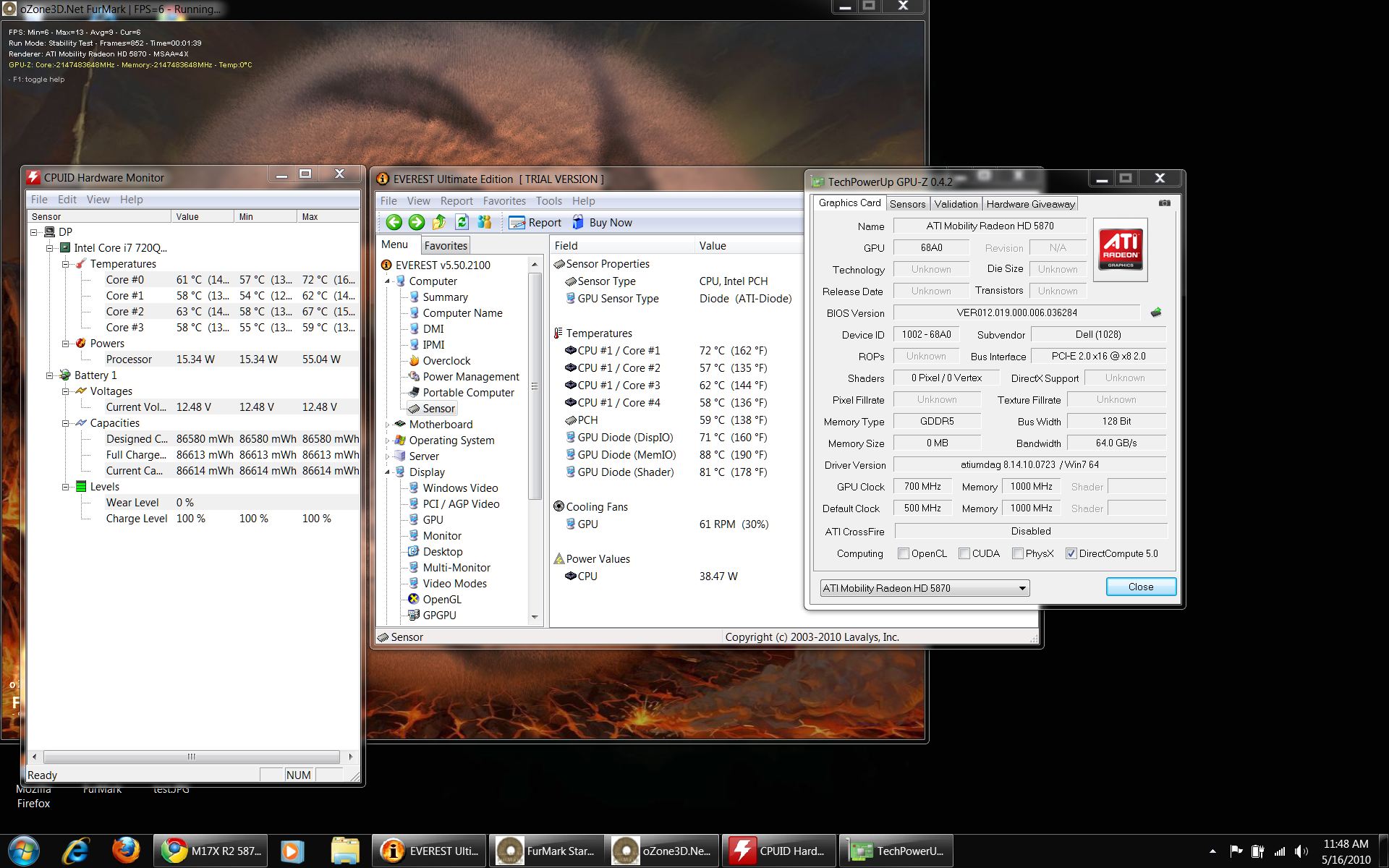Viewport: 1389px width, 868px height.
Task: Launch Firefox from the taskbar
Action: coord(126,851)
